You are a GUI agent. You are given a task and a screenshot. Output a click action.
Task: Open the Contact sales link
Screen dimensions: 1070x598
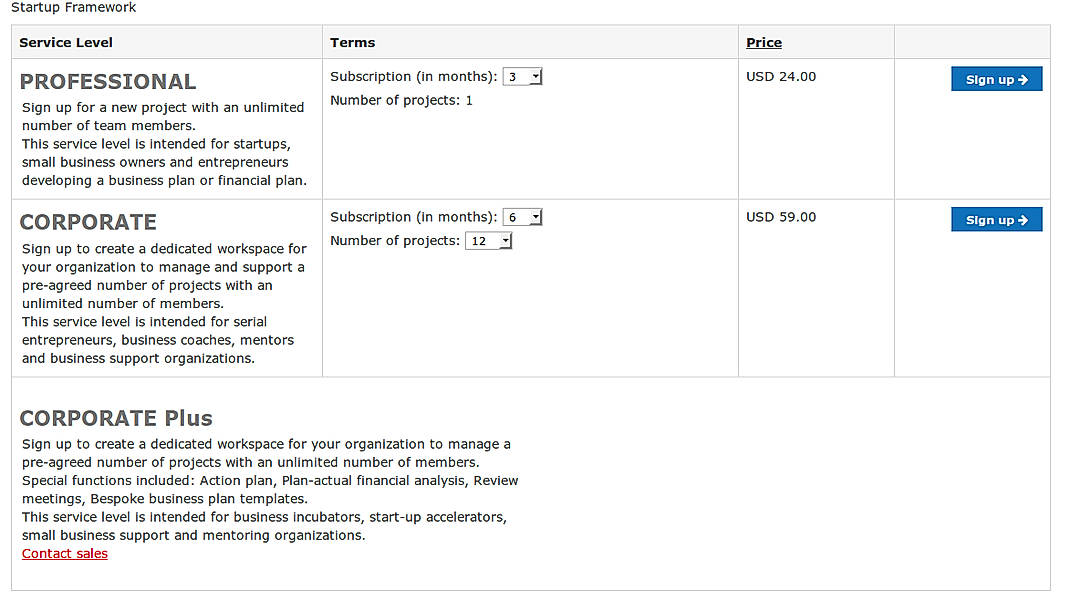click(x=64, y=553)
